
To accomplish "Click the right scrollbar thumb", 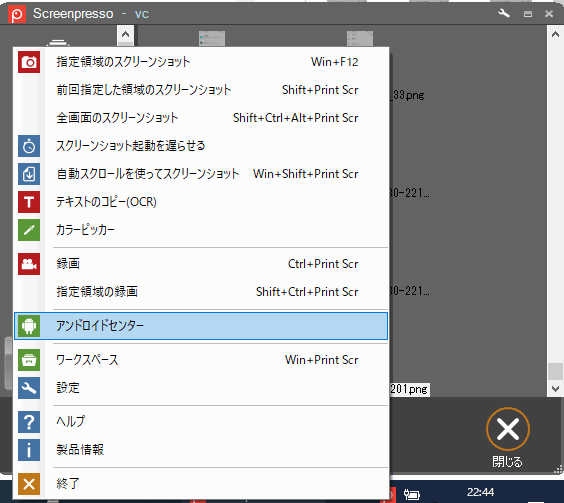I will coord(555,371).
